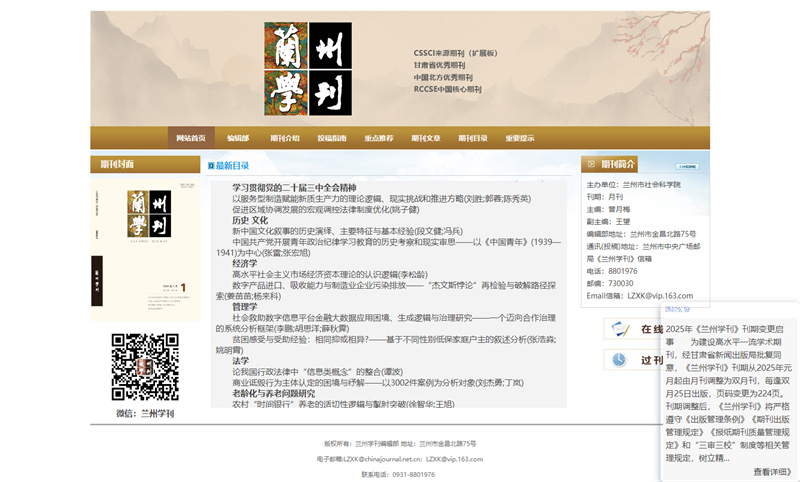
Task: Open the 重点推荐 navigation item
Action: [x=379, y=138]
